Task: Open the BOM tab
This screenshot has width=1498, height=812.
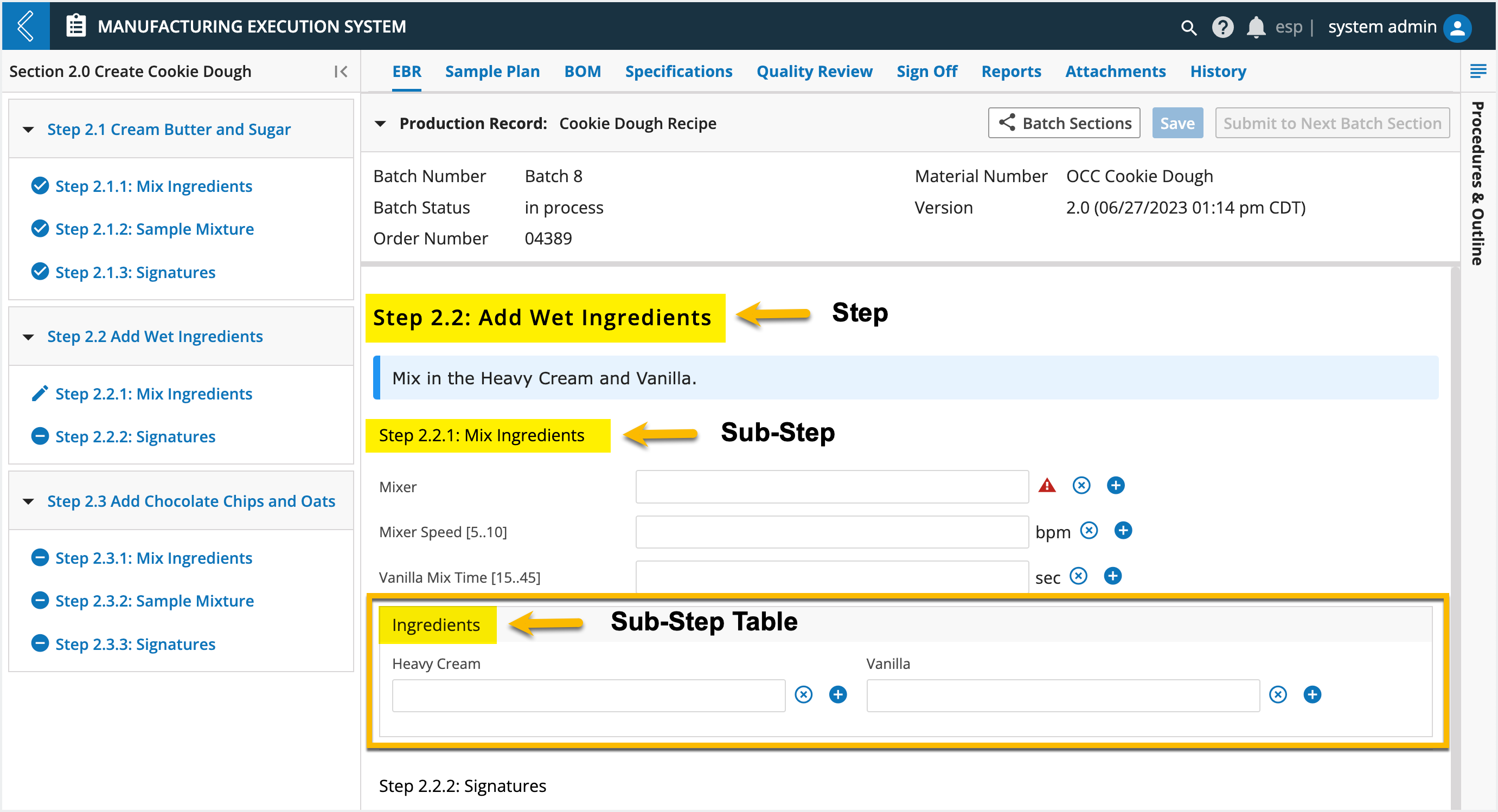Action: 582,72
